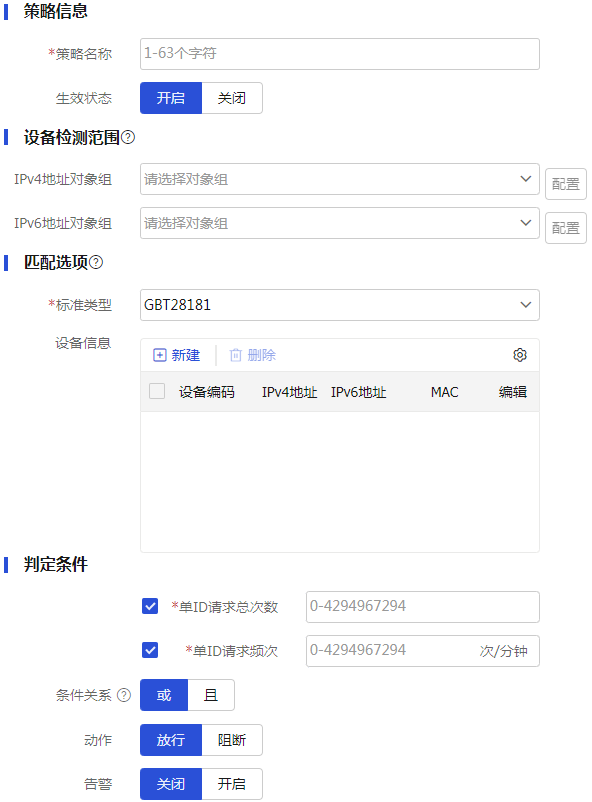Open the IPv4地址对象组 dropdown

[340, 179]
